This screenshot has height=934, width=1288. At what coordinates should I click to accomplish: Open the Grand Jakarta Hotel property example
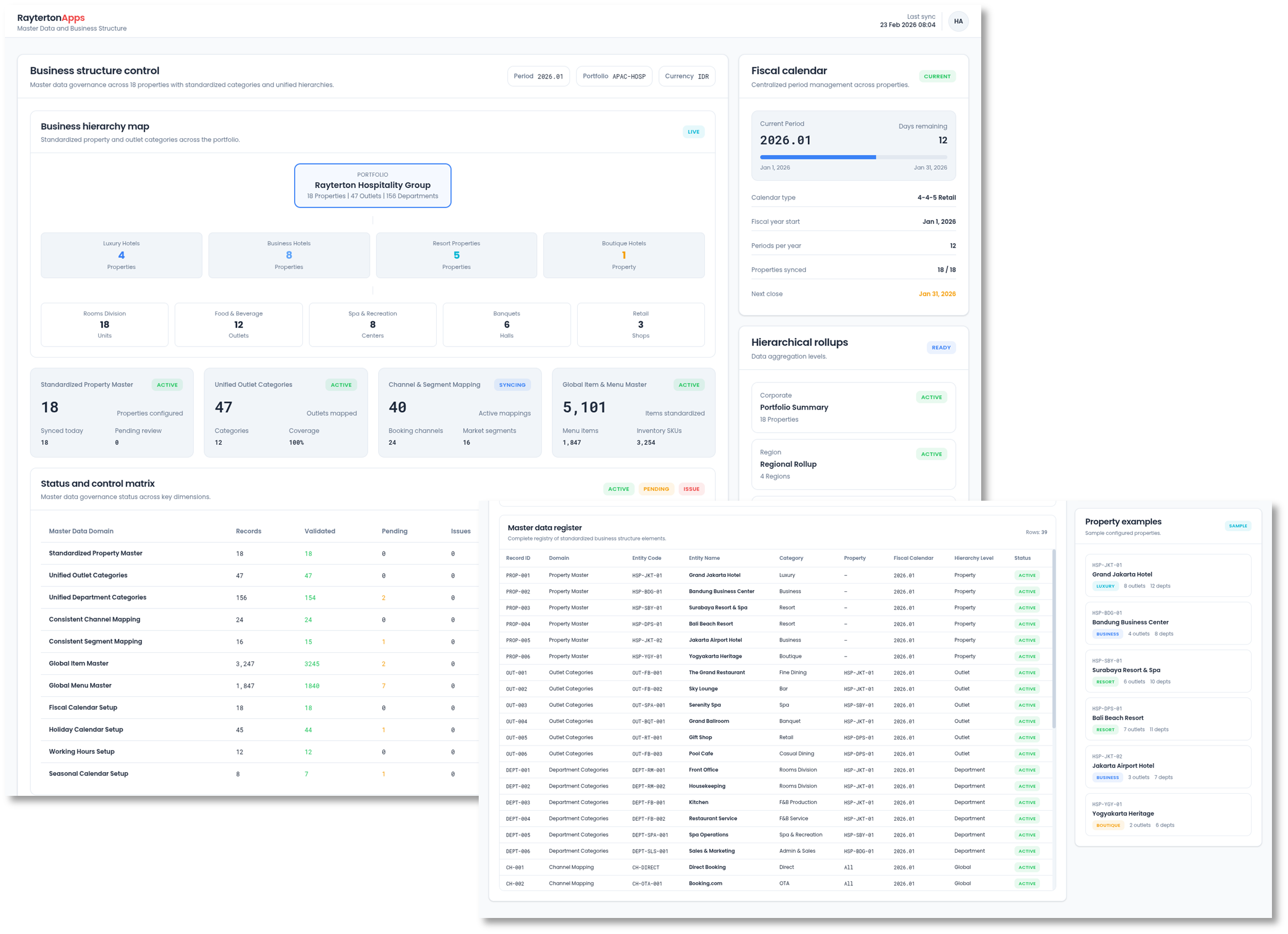click(1167, 575)
